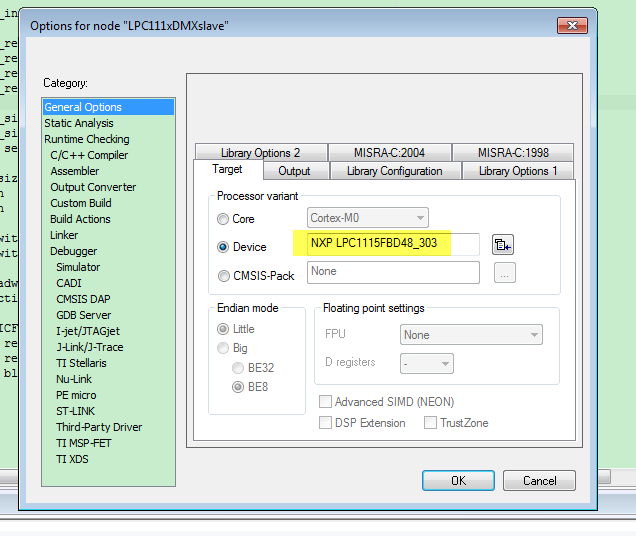636x536 pixels.
Task: Select General Options category
Action: click(x=108, y=107)
